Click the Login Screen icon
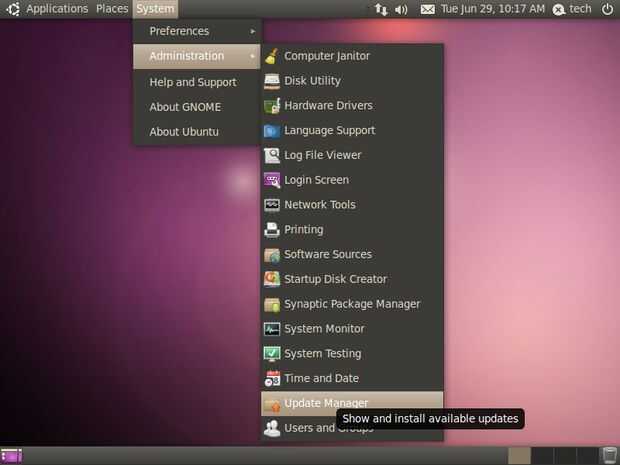Screen dimensions: 620x465 pyautogui.click(x=272, y=180)
